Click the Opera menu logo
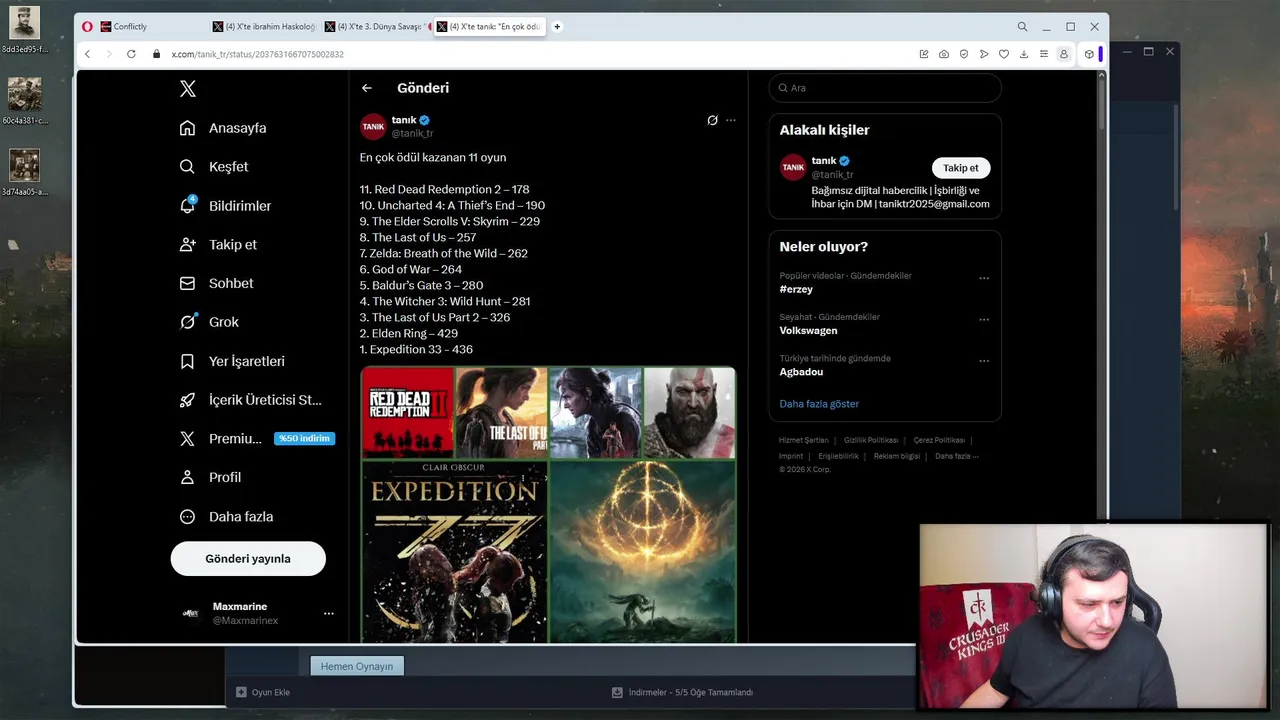The height and width of the screenshot is (720, 1280). [x=87, y=27]
